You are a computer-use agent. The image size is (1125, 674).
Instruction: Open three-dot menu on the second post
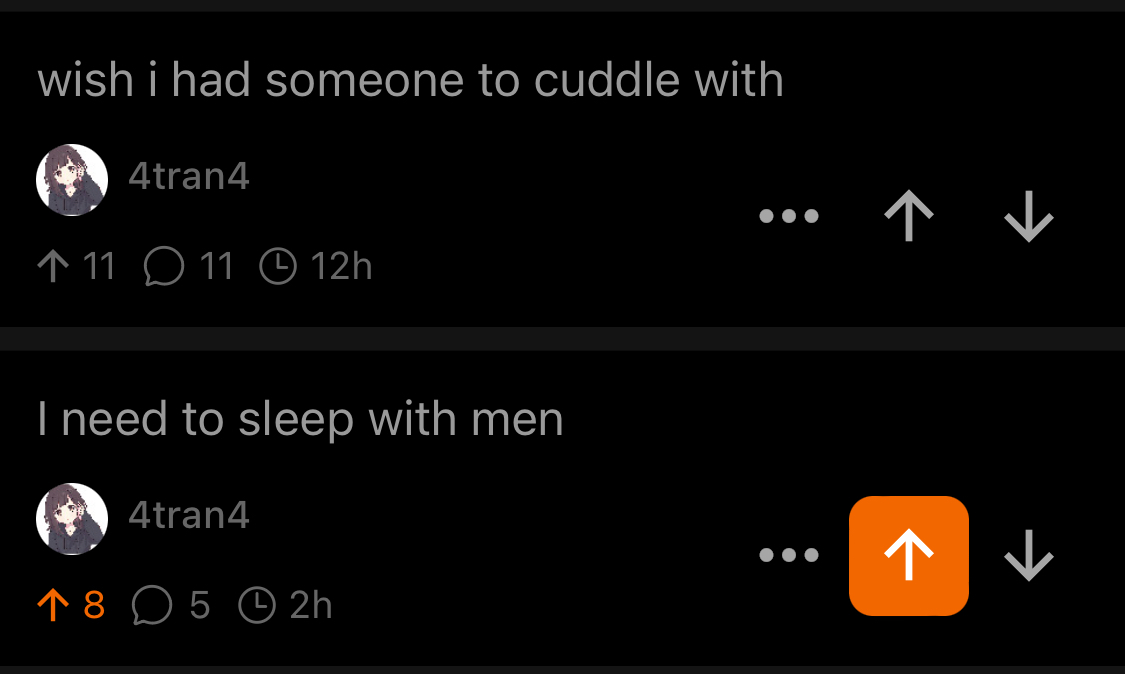pyautogui.click(x=789, y=555)
